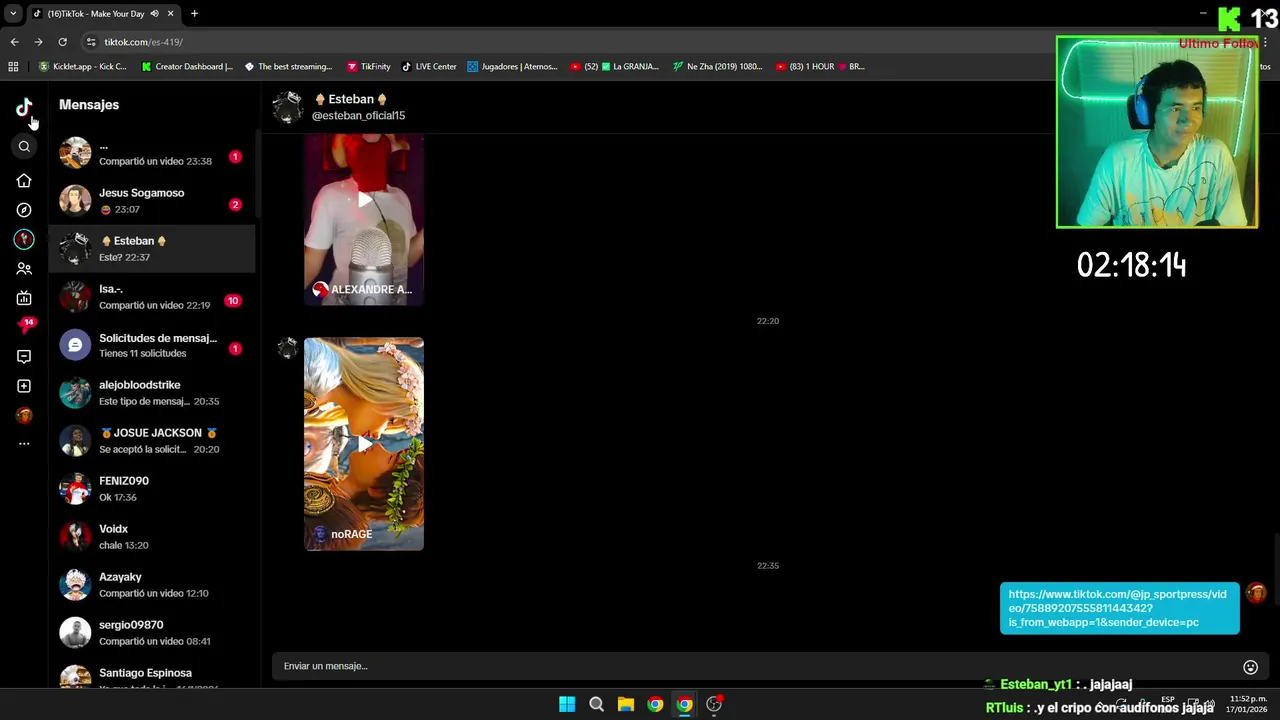1280x720 pixels.
Task: Open the emoji picker in message box
Action: [x=1250, y=667]
